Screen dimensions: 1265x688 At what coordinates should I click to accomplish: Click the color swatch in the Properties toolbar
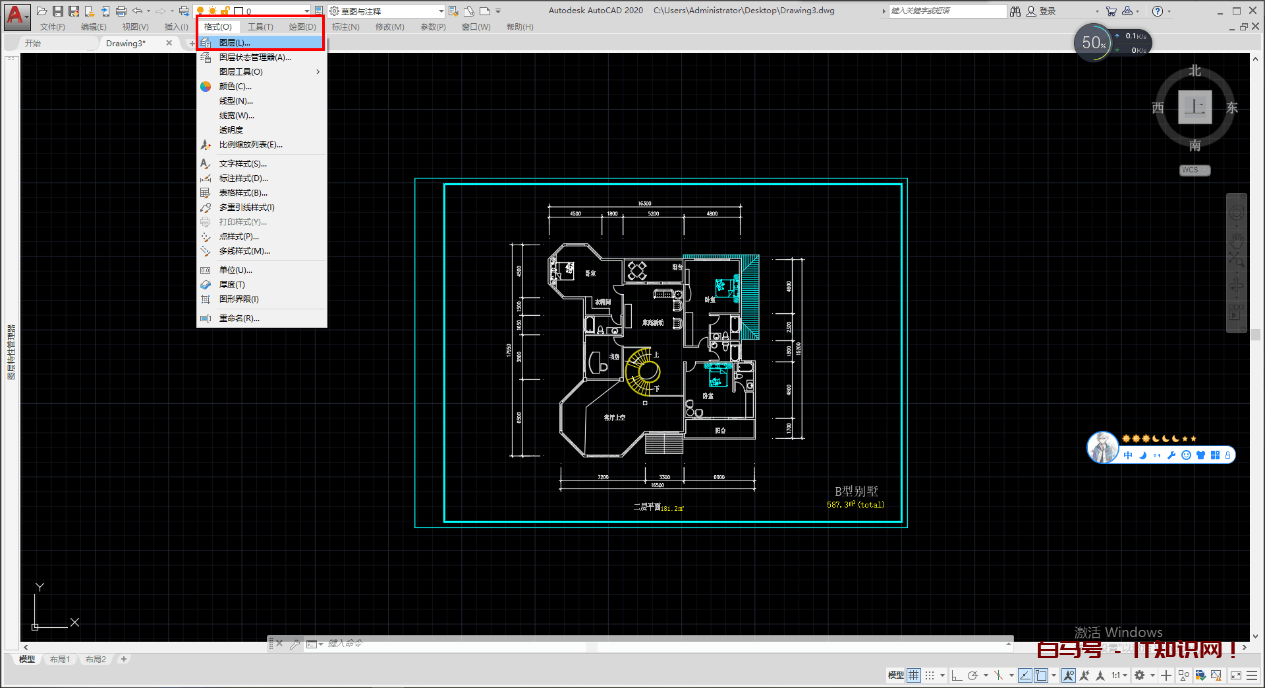(x=236, y=9)
